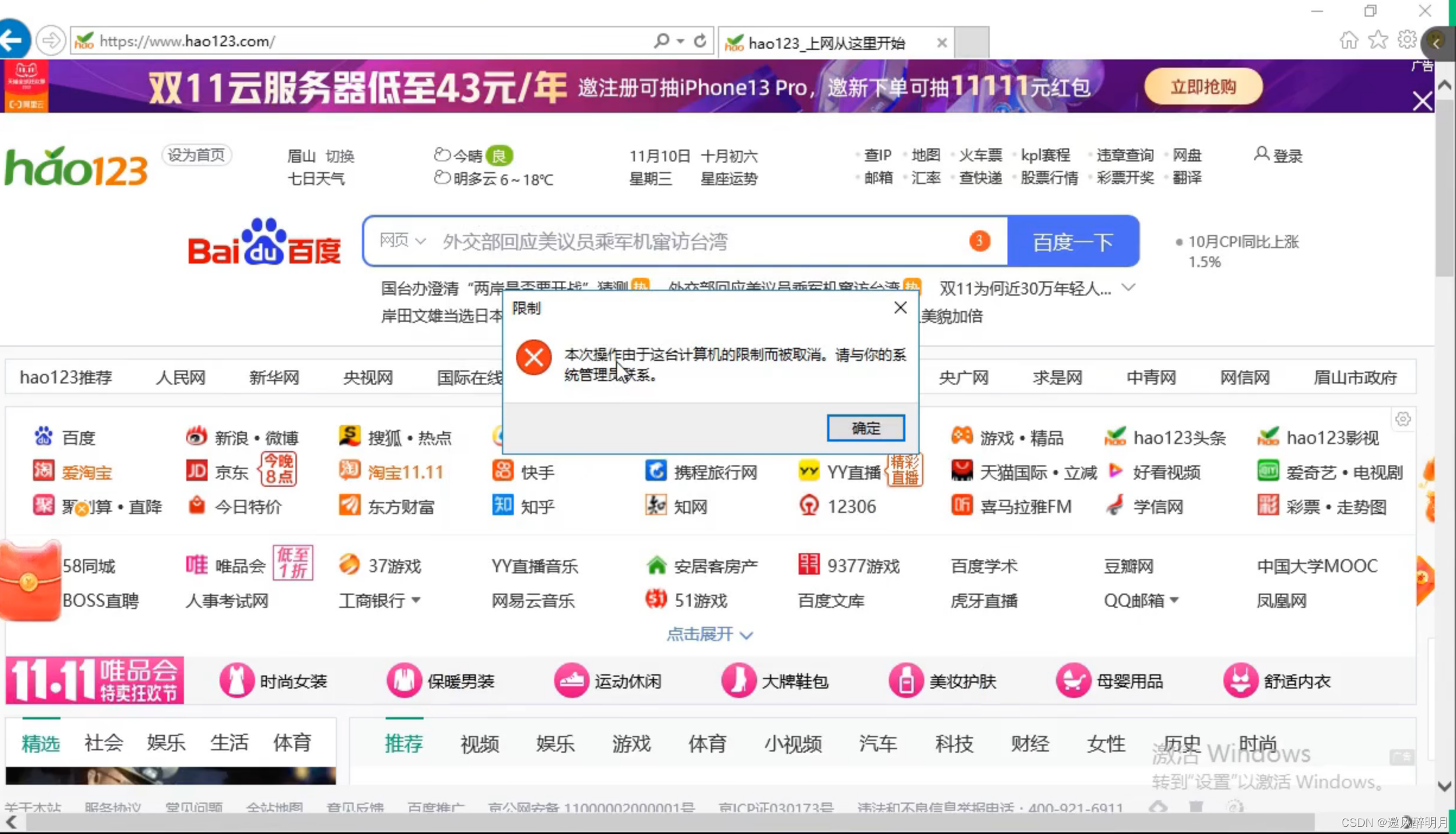Image resolution: width=1456 pixels, height=834 pixels.
Task: Switch to the 社会 news tab
Action: [x=104, y=743]
